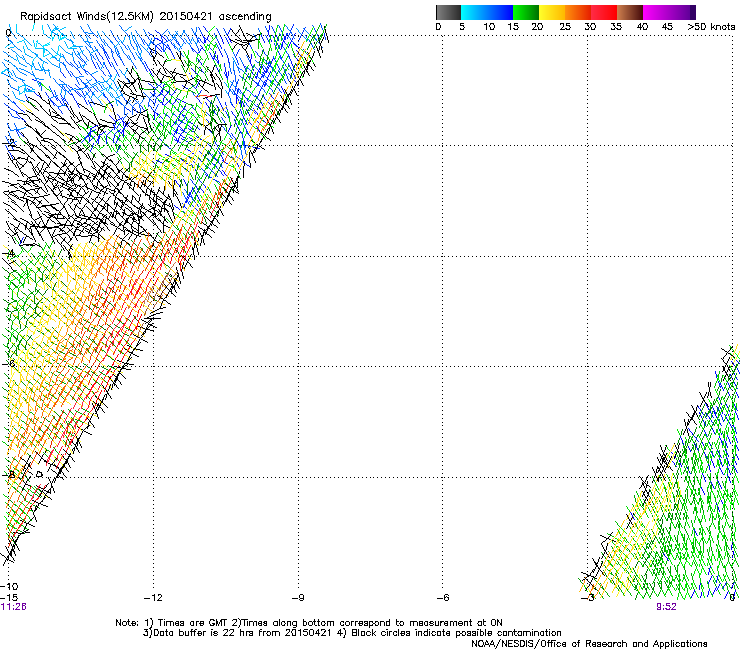Click the 'Times are GMT' note line
Viewport: 740px width, 650px height.
point(309,623)
